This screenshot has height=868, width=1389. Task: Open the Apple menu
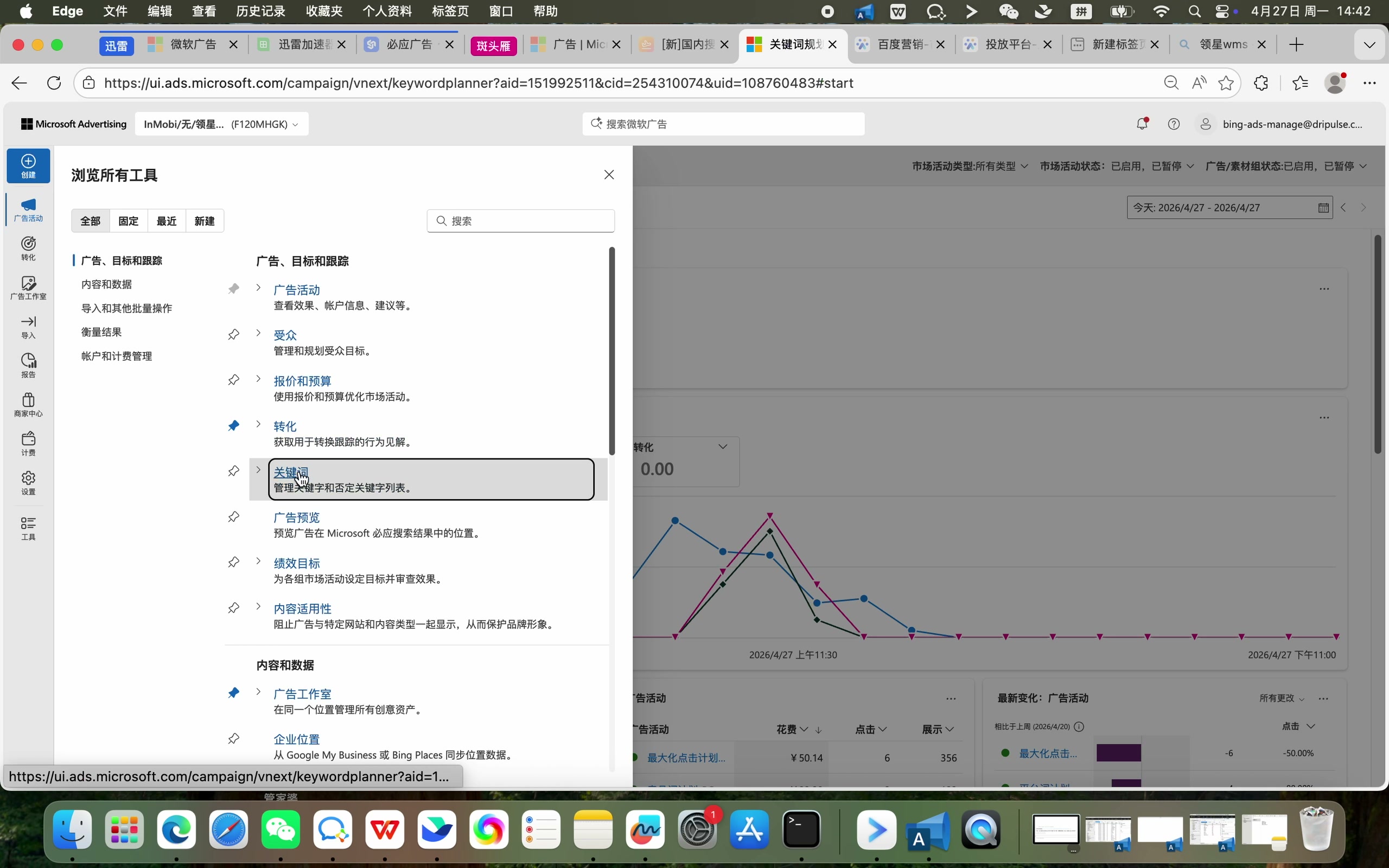[26, 11]
